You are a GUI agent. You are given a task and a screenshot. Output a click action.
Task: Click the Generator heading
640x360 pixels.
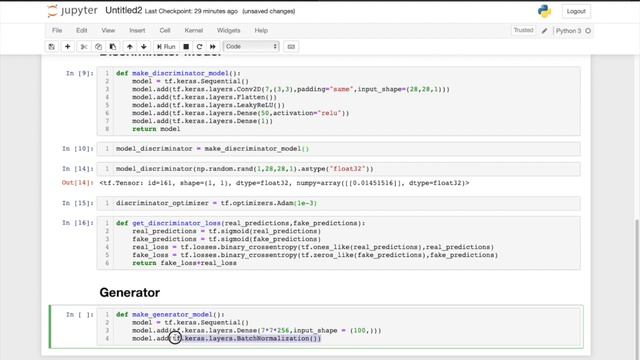[130, 293]
